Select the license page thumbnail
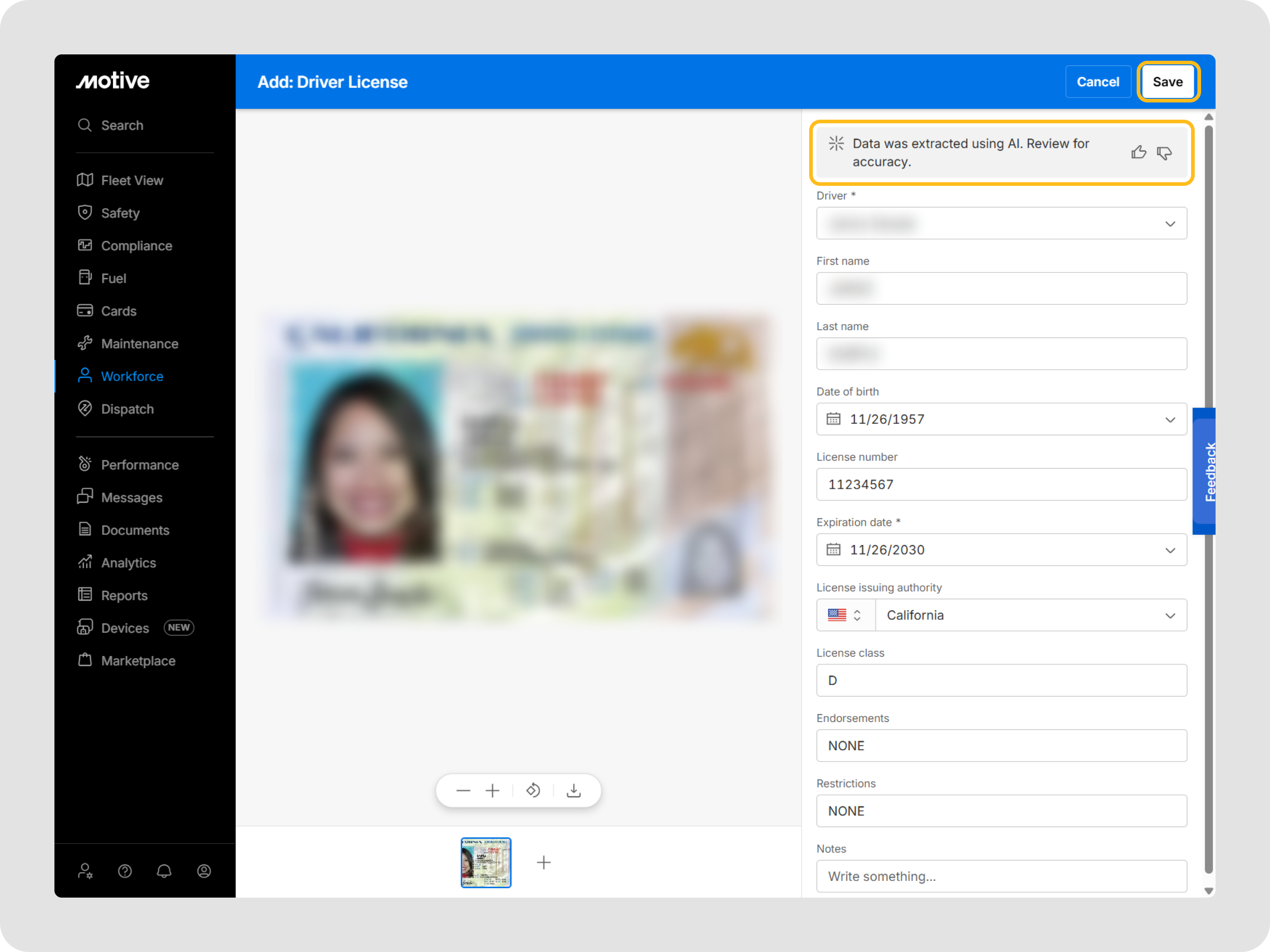Viewport: 1270px width, 952px height. [x=486, y=863]
